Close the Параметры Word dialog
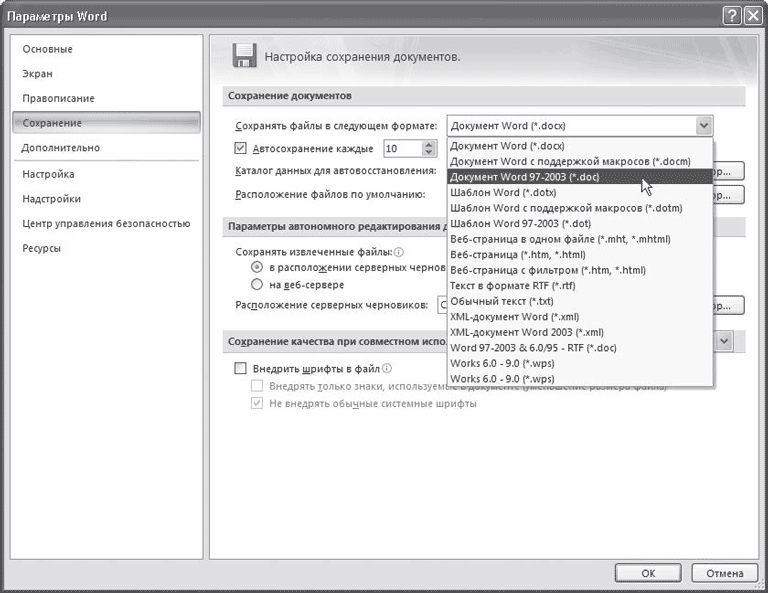The height and width of the screenshot is (593, 768). [x=753, y=16]
